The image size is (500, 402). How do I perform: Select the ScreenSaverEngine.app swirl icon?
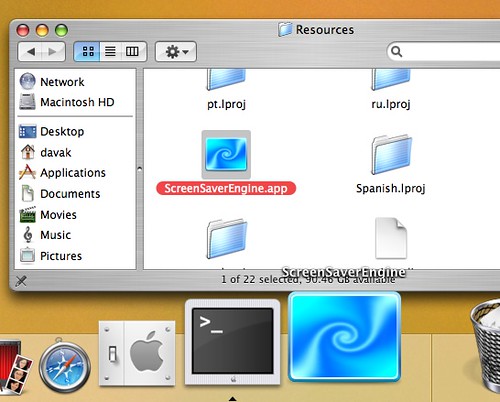point(226,155)
